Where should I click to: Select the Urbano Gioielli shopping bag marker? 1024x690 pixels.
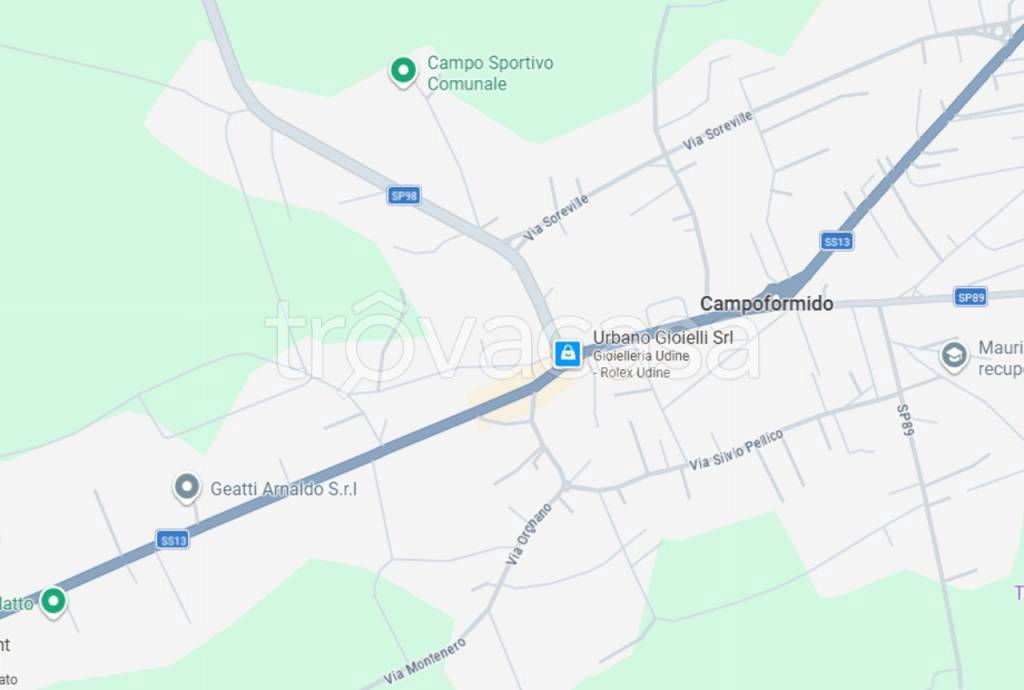tap(568, 354)
